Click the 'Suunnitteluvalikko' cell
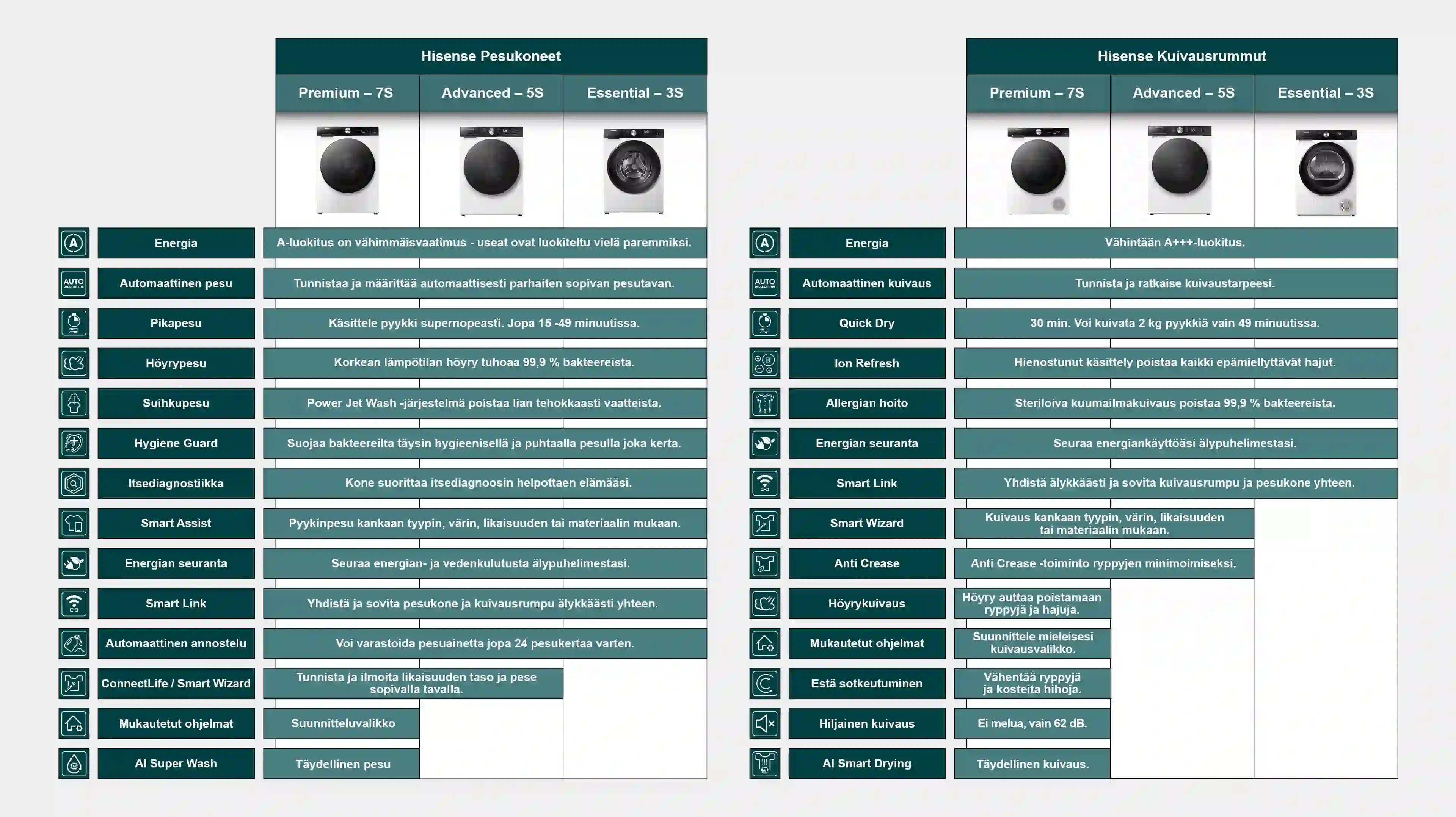Screen dimensions: 1456x817 pos(341,723)
